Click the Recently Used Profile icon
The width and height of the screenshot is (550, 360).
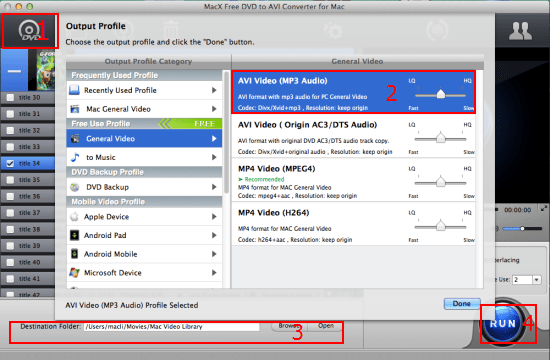click(x=74, y=90)
